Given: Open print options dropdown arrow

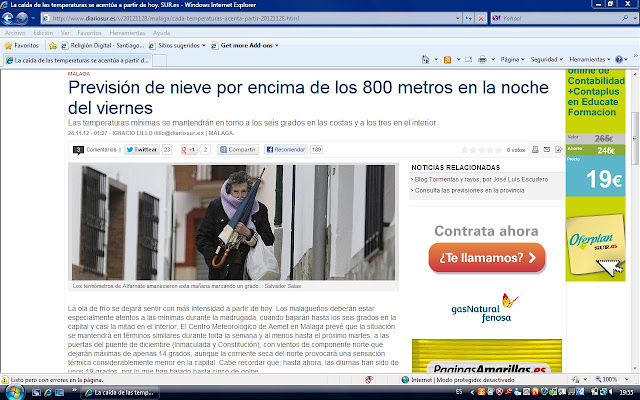Looking at the screenshot, I should (x=493, y=60).
